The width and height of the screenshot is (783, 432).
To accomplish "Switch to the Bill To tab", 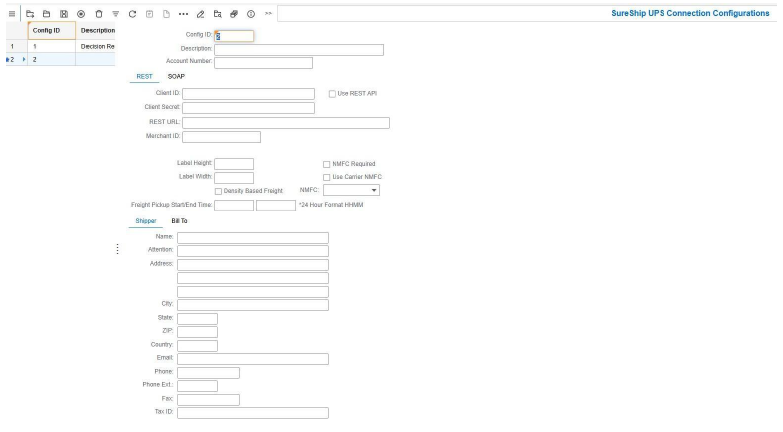I will pos(179,221).
